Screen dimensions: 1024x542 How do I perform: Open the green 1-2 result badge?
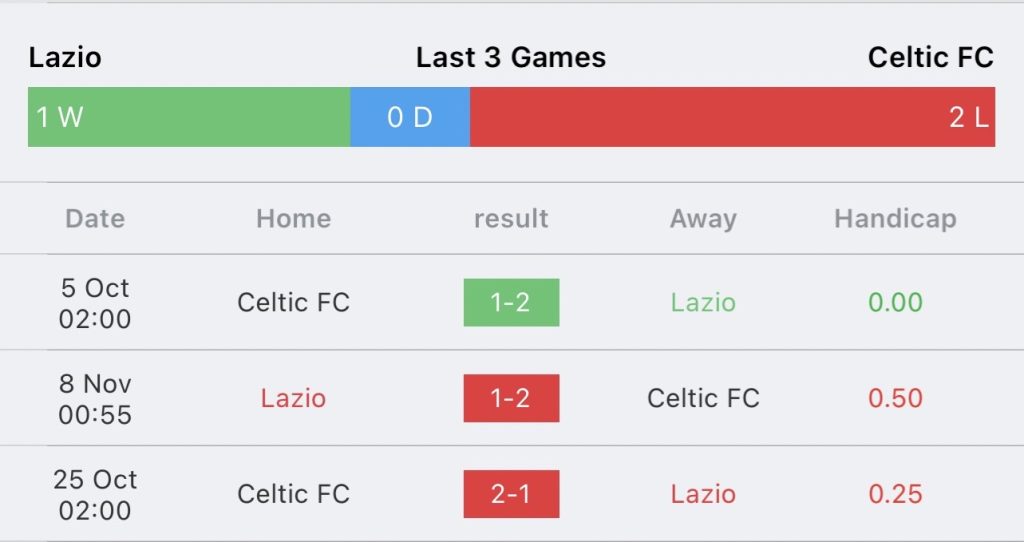point(511,302)
